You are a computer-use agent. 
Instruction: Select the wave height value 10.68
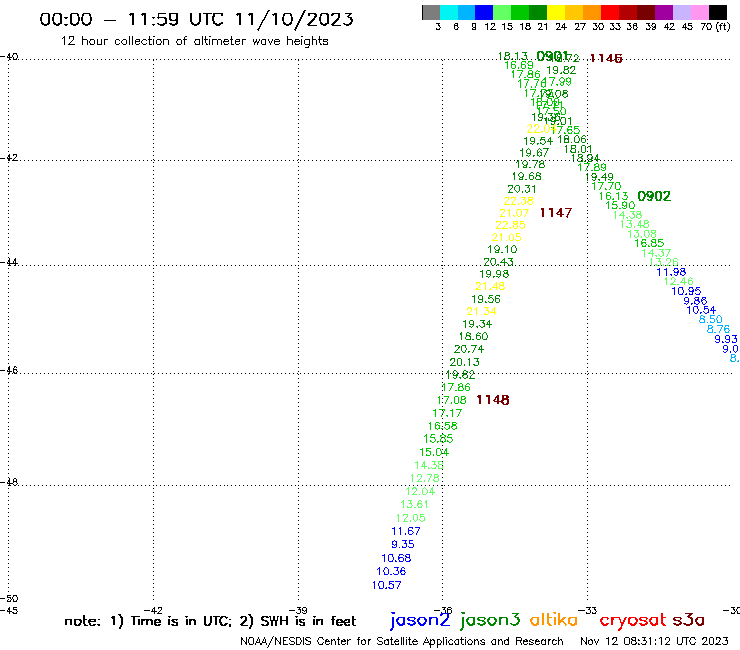point(396,558)
